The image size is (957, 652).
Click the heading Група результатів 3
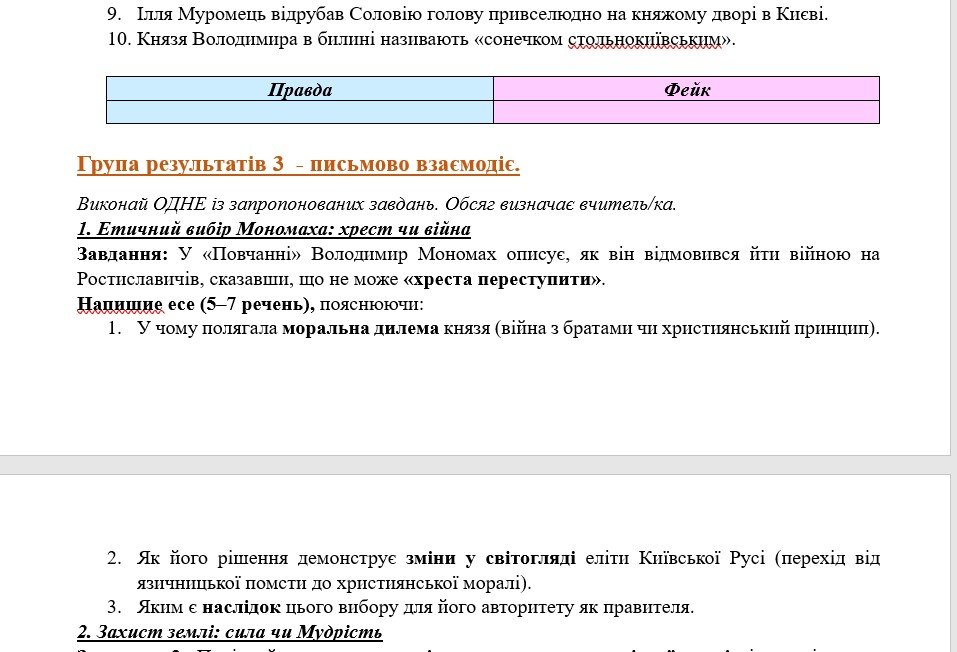coord(297,164)
